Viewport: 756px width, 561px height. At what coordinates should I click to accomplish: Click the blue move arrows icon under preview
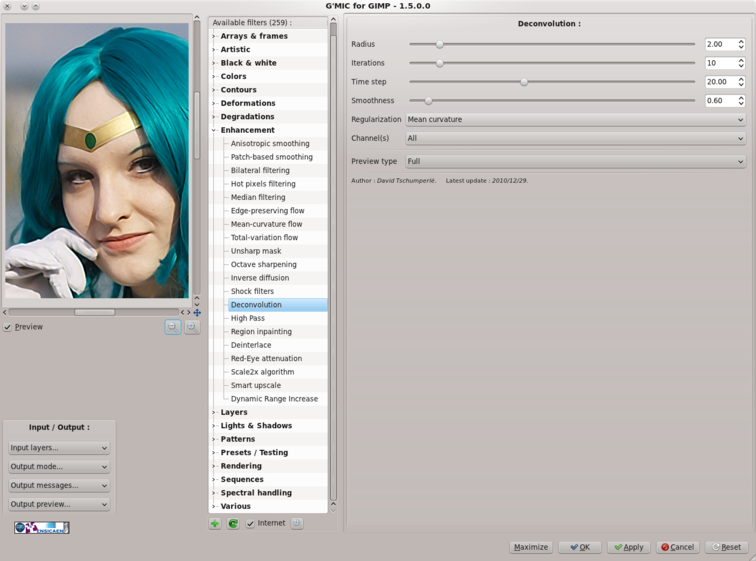(x=197, y=312)
